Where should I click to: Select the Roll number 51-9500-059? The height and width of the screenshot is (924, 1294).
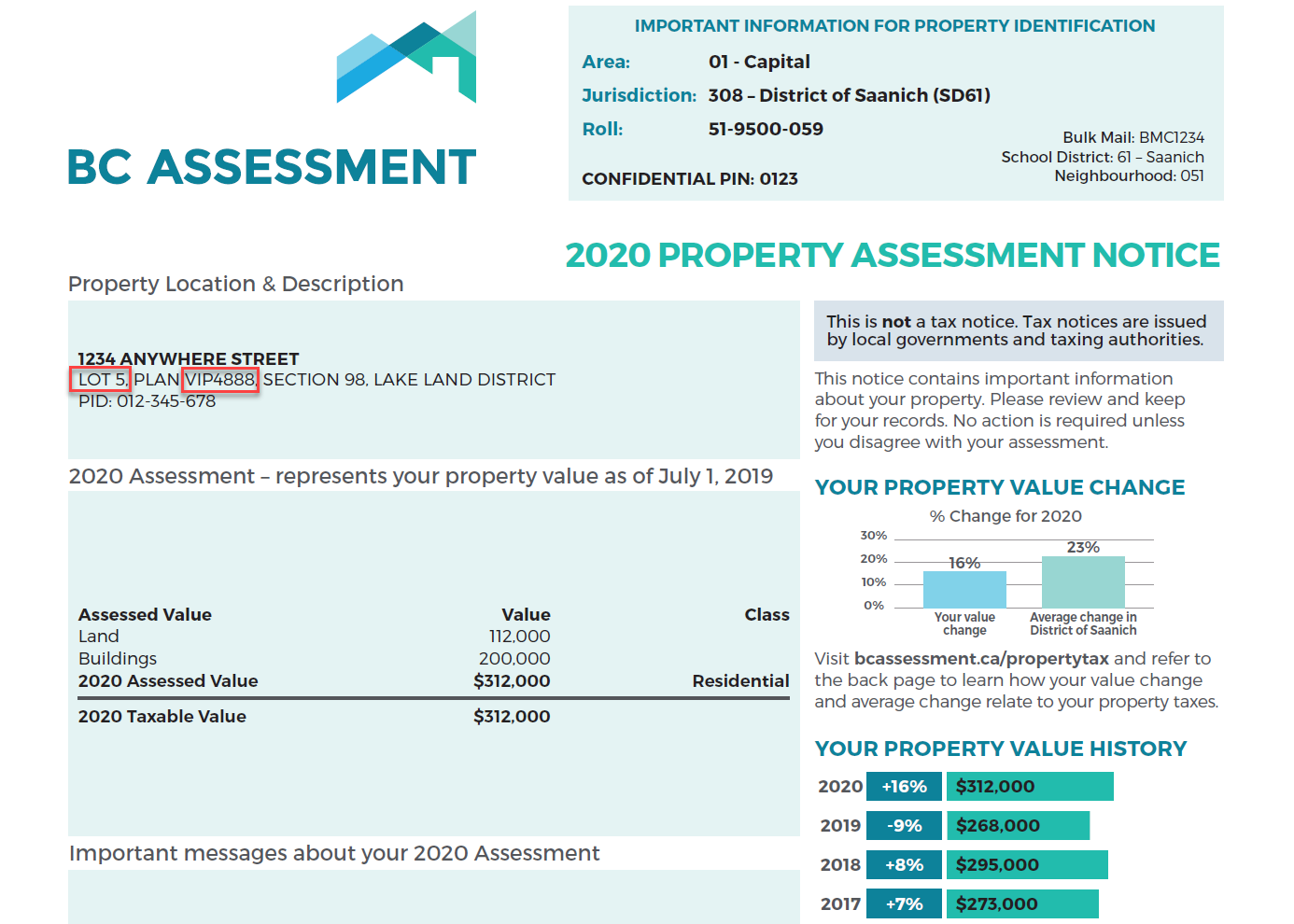coord(766,129)
